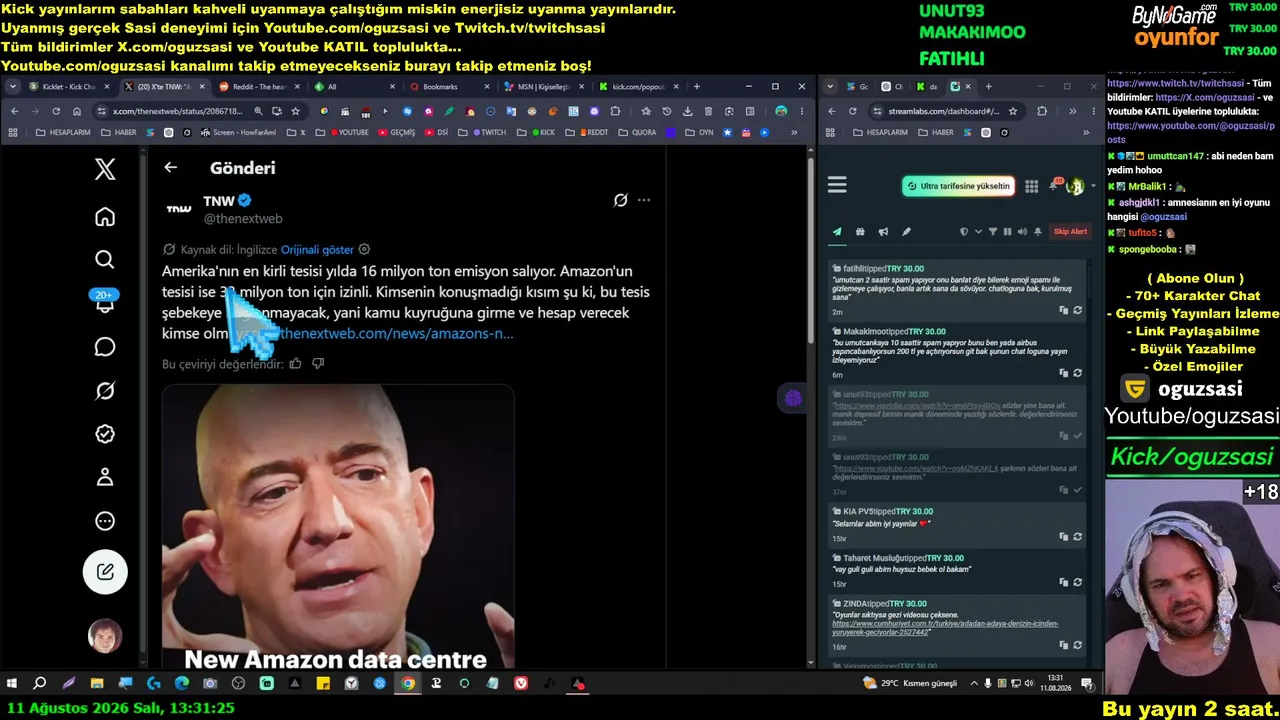Replay fatihli's TRY 30.00 tip alert

pos(1077,311)
